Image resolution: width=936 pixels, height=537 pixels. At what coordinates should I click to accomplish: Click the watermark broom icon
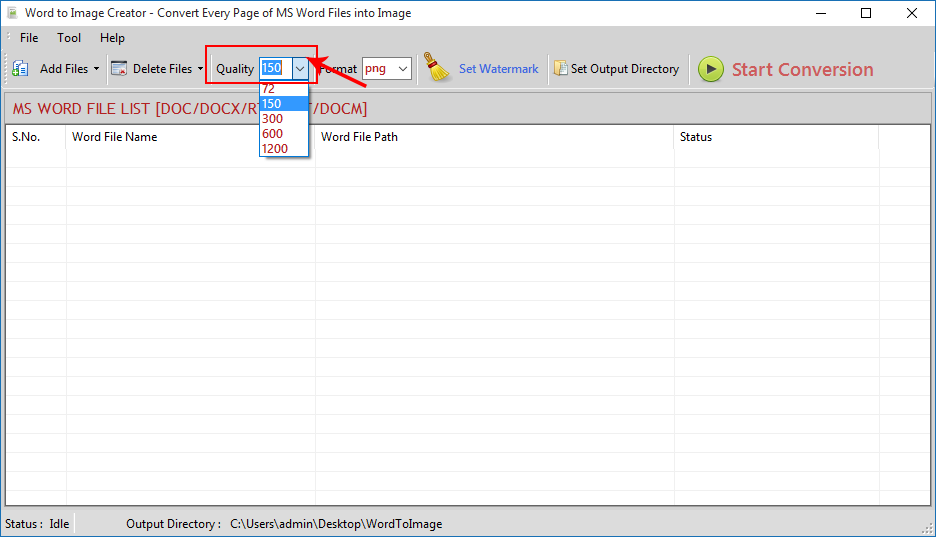436,67
